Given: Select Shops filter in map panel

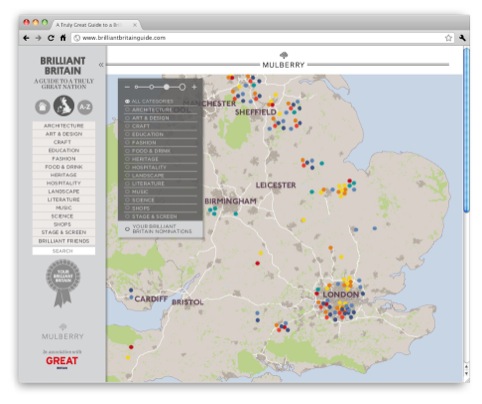Looking at the screenshot, I should 161,208.
